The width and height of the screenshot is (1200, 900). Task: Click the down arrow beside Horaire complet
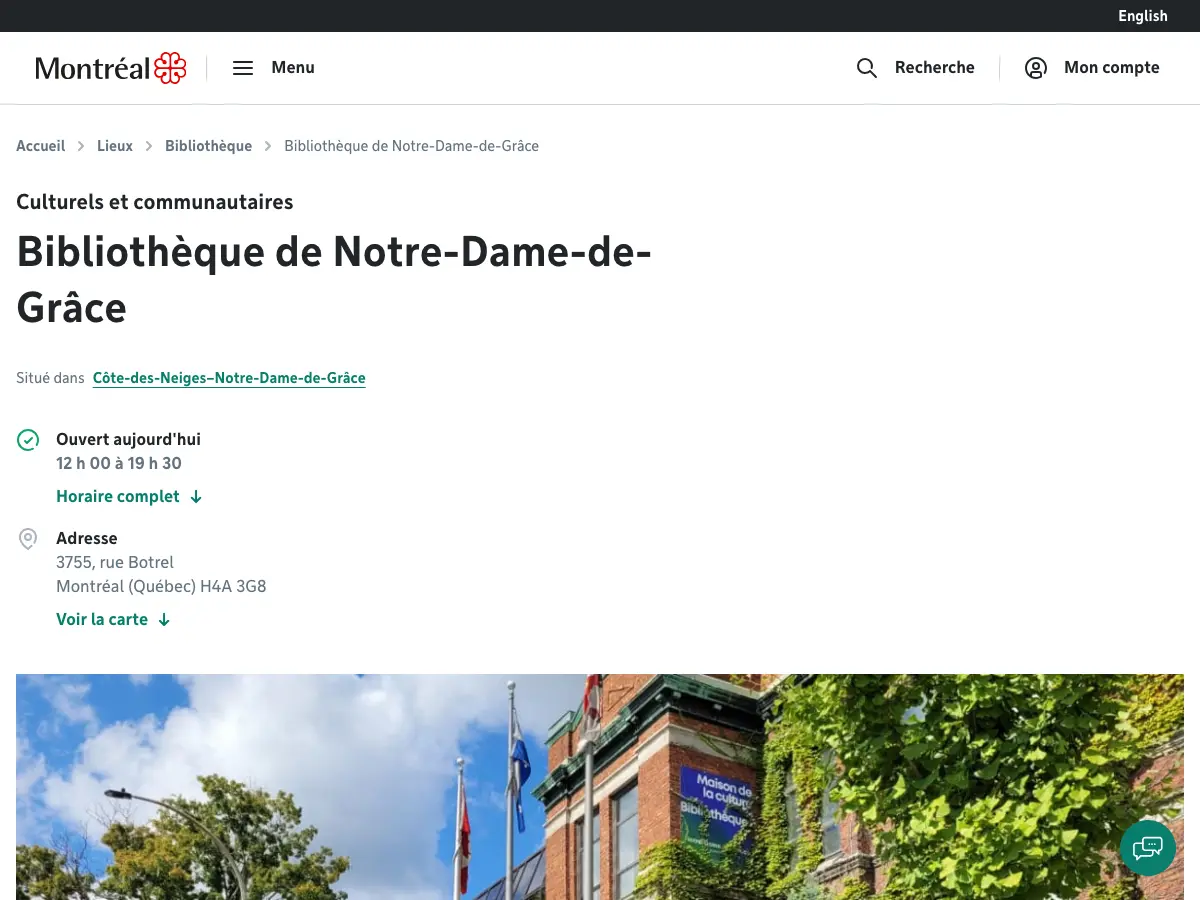196,497
